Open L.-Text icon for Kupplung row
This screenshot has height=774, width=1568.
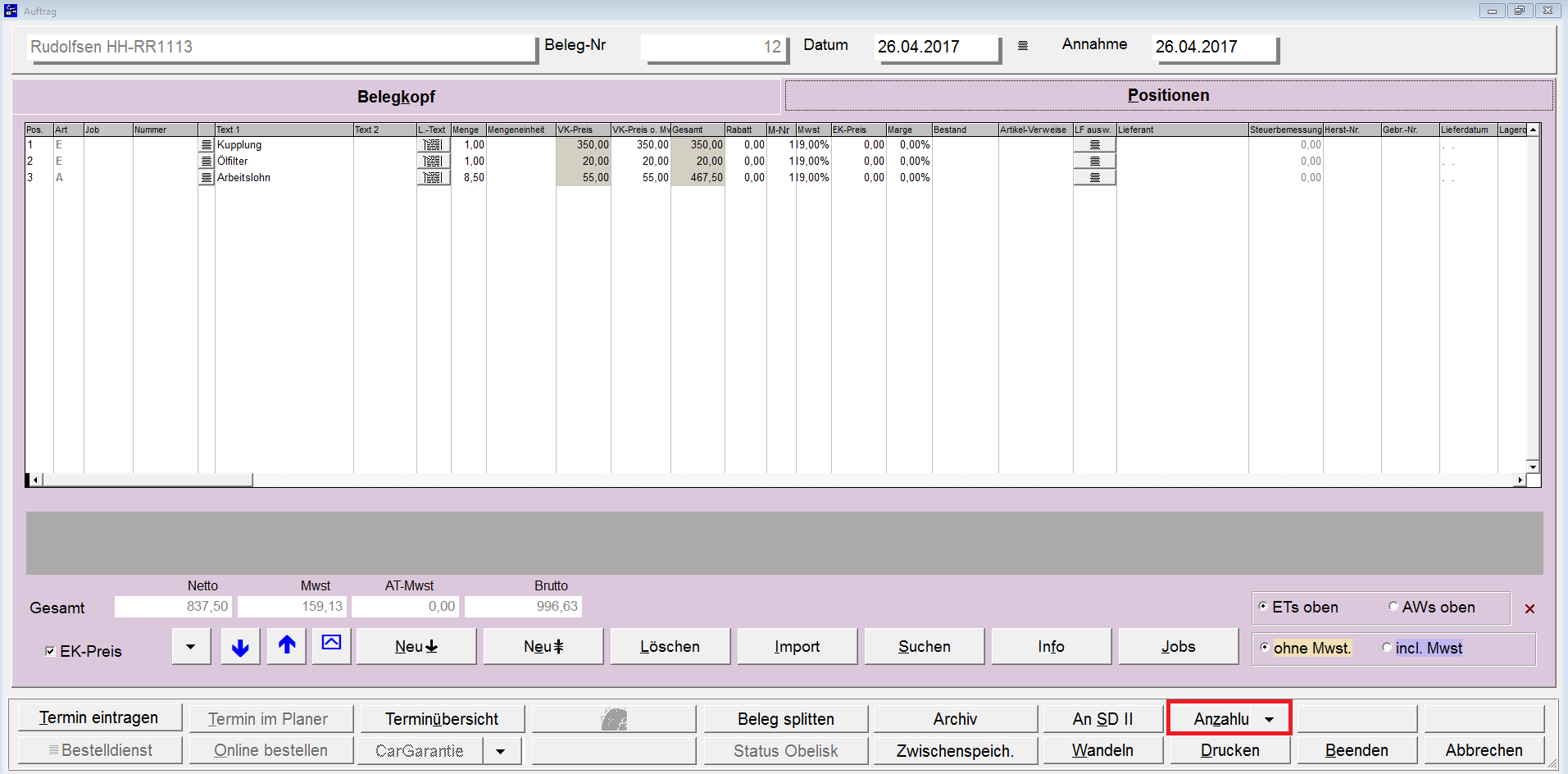coord(434,145)
